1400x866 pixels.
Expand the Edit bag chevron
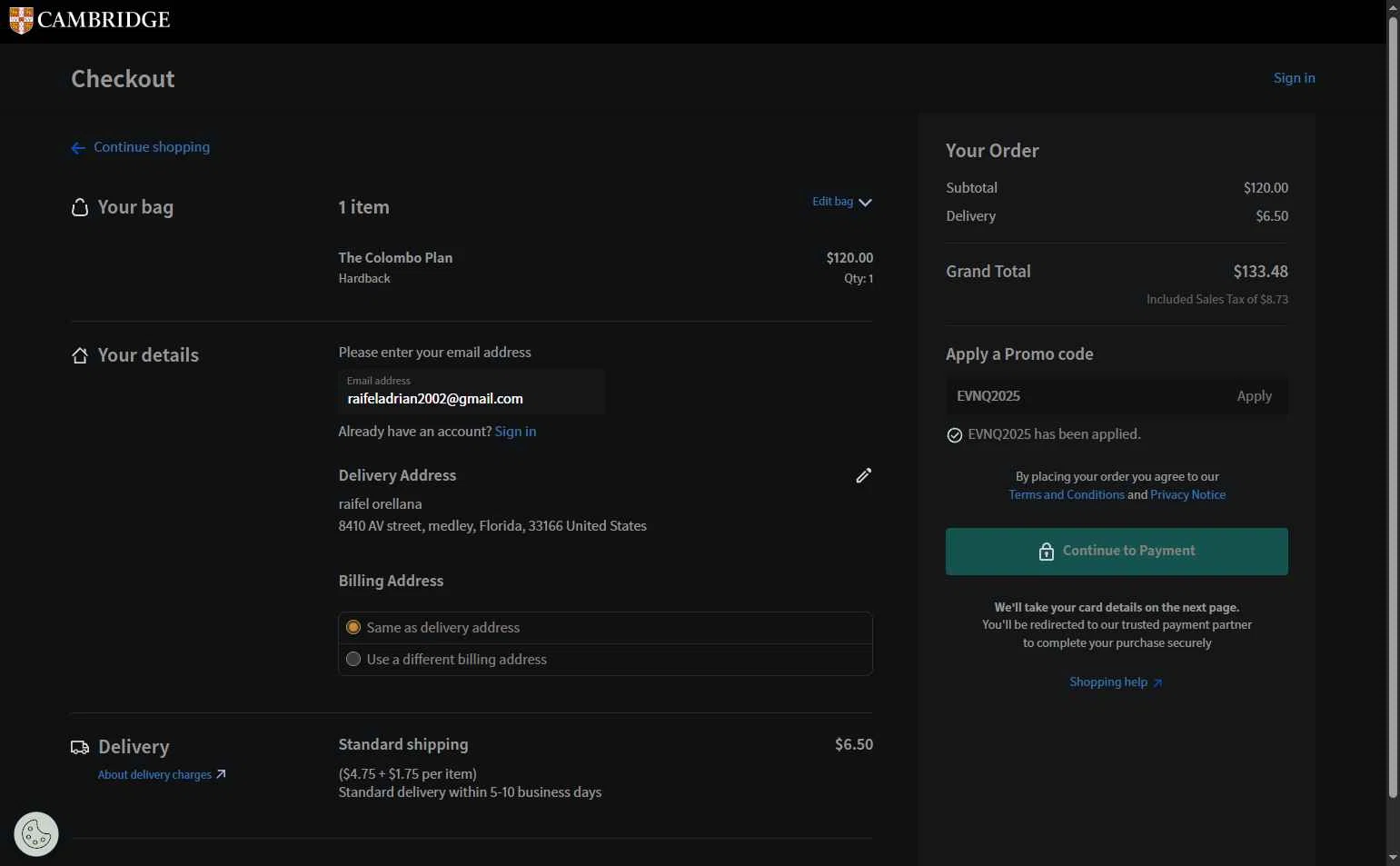pyautogui.click(x=865, y=203)
